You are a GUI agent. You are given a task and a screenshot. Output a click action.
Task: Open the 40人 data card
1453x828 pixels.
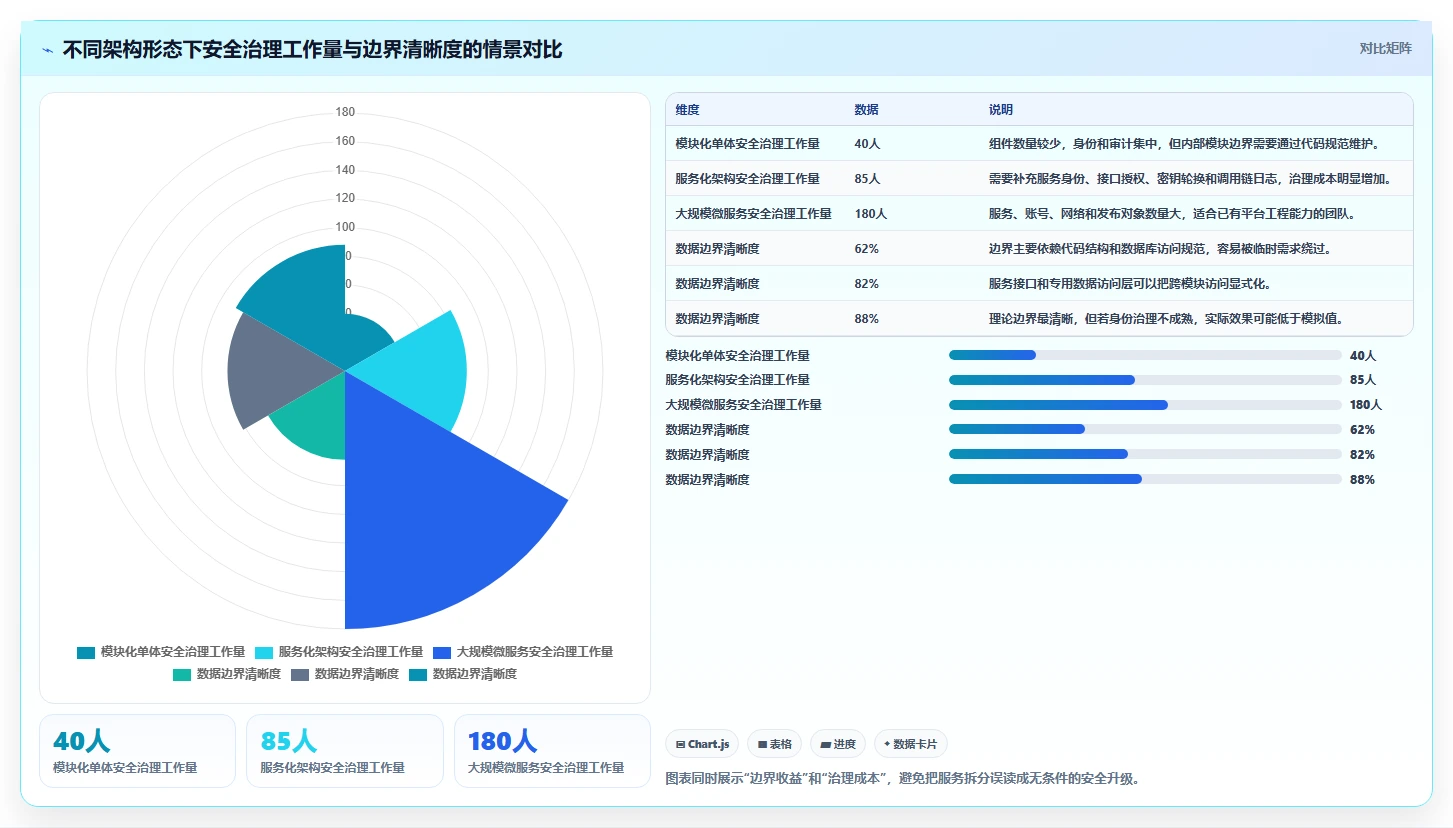point(137,751)
